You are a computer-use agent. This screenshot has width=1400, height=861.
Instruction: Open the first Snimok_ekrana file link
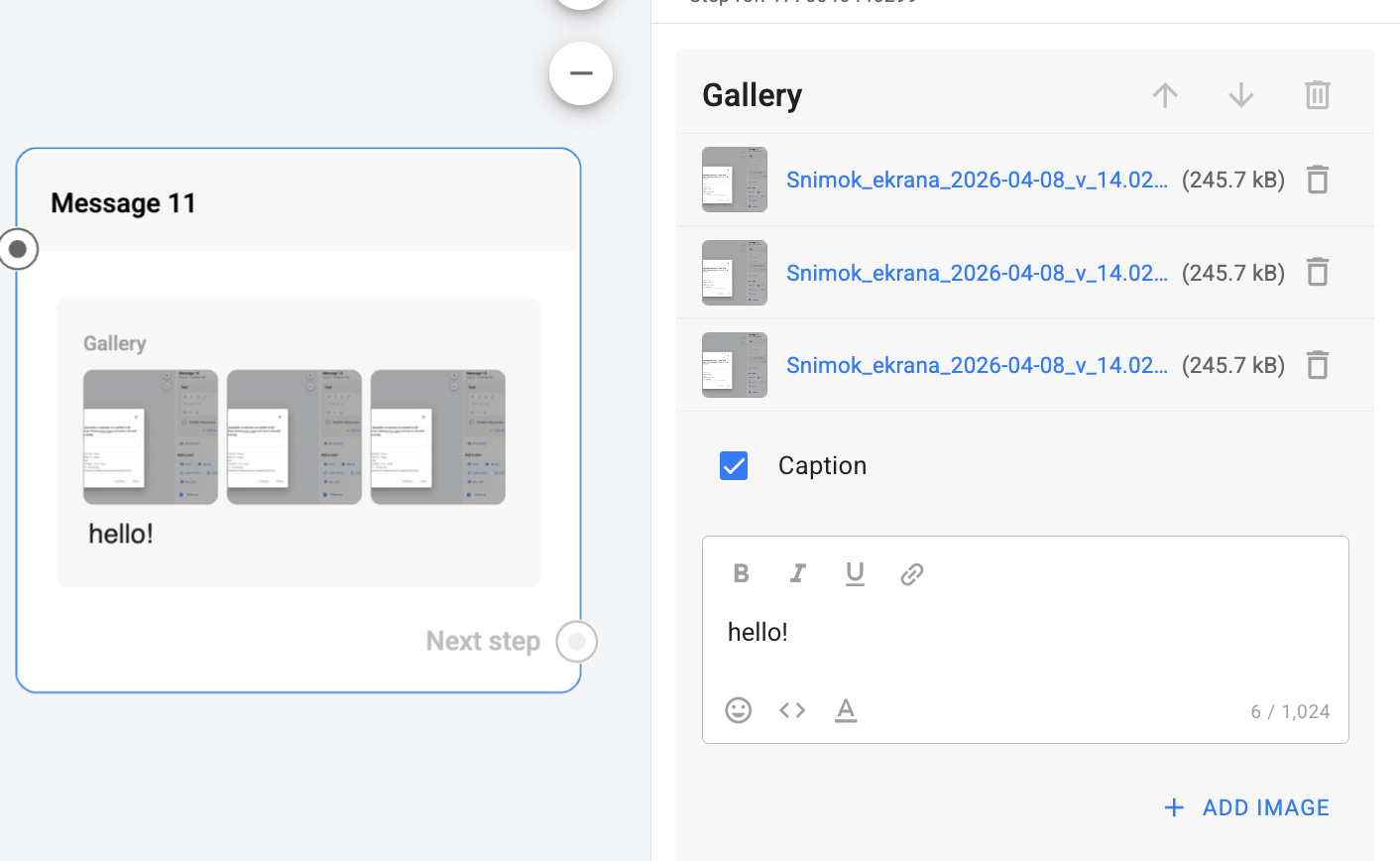click(x=977, y=180)
